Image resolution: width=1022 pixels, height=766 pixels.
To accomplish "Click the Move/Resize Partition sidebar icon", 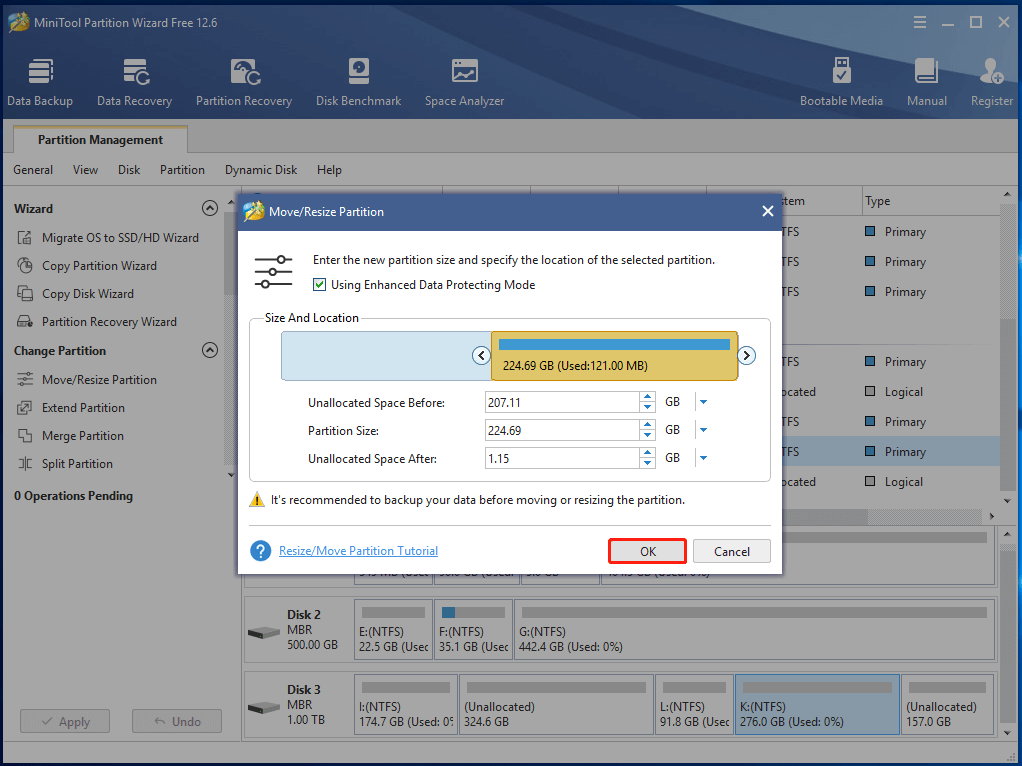I will (x=25, y=379).
